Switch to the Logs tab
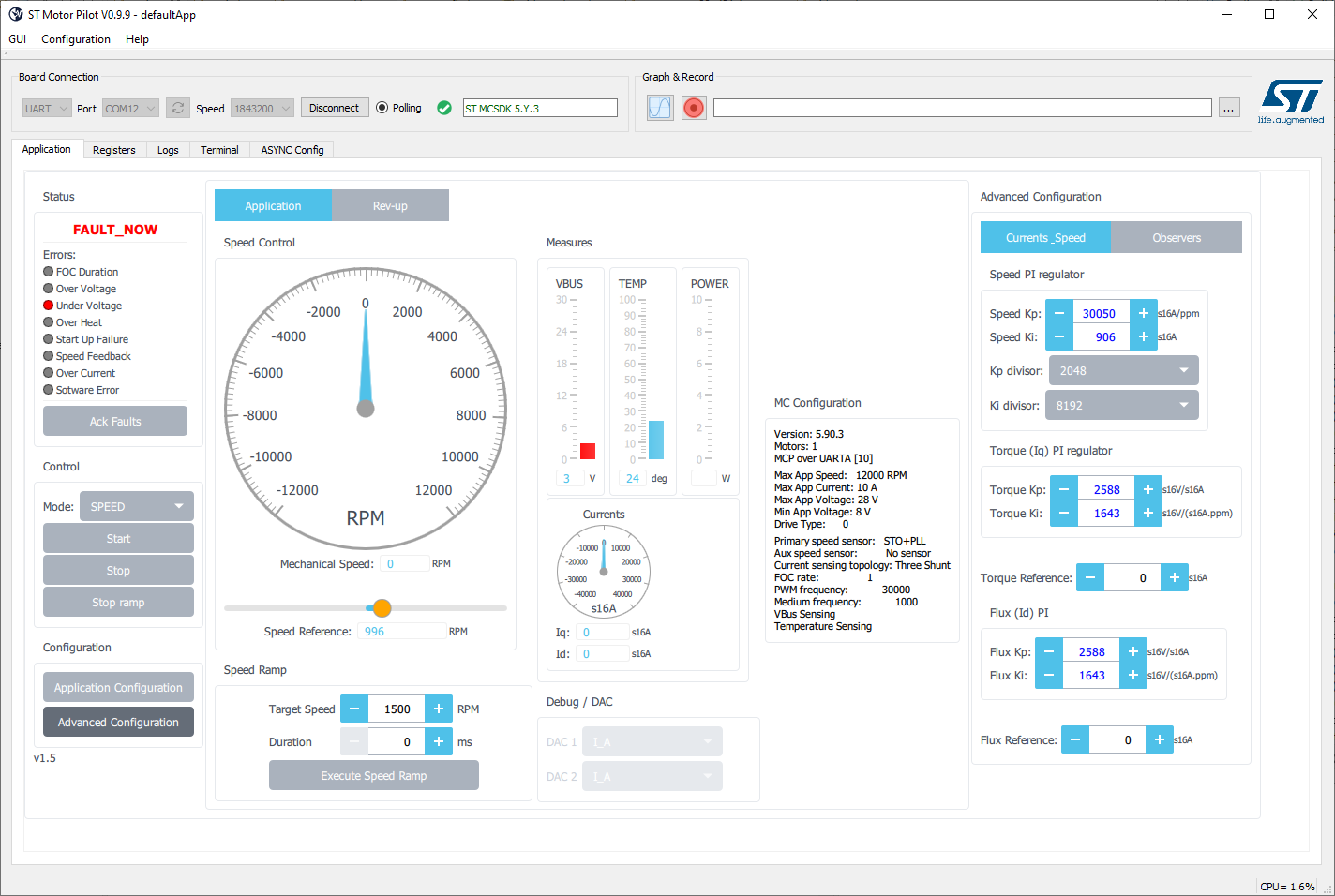This screenshot has width=1335, height=896. pyautogui.click(x=168, y=150)
